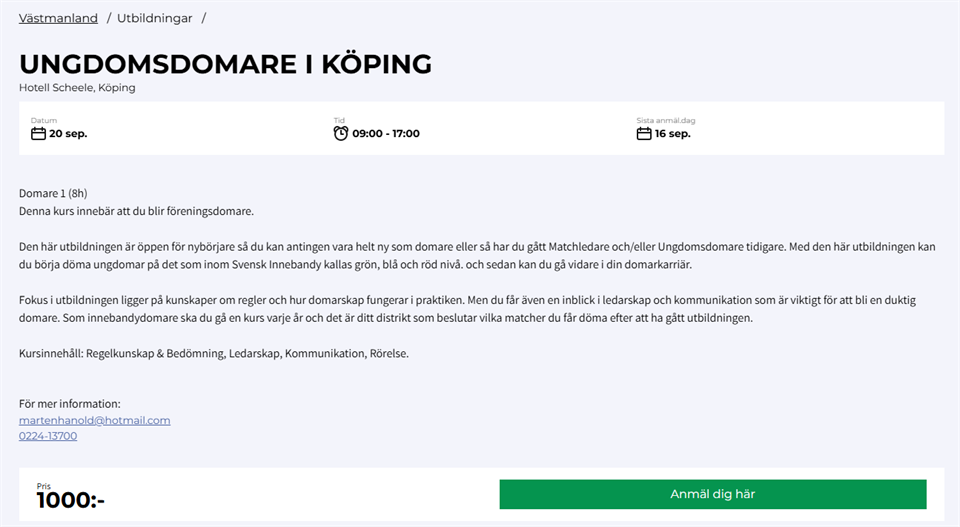Click the För mer information text

point(70,404)
